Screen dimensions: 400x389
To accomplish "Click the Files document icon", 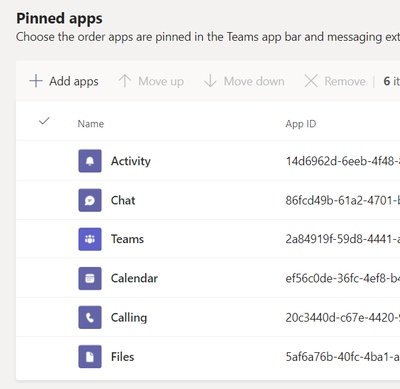I will tap(90, 357).
